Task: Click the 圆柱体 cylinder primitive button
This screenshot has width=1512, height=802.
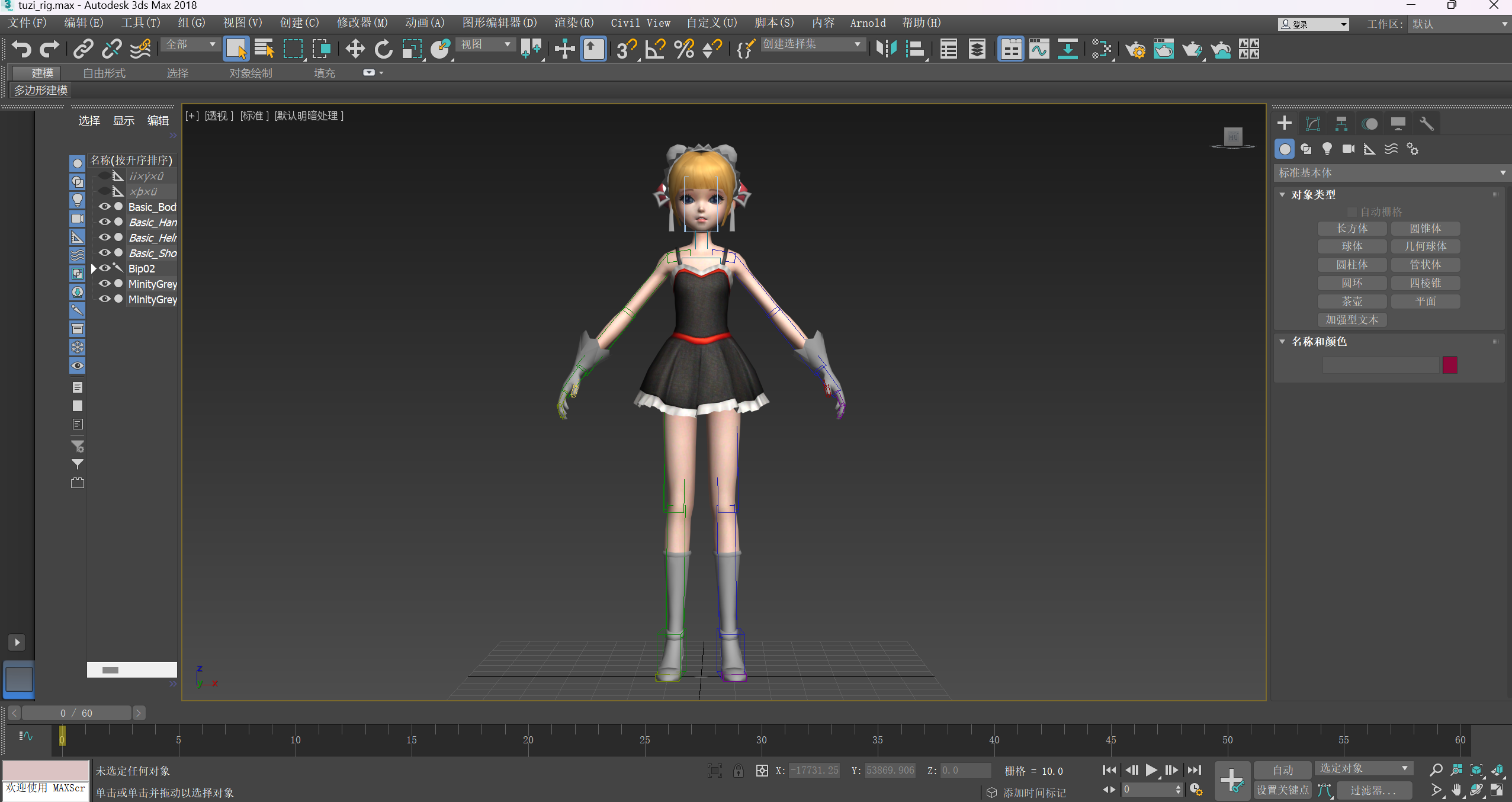Action: 1352,265
